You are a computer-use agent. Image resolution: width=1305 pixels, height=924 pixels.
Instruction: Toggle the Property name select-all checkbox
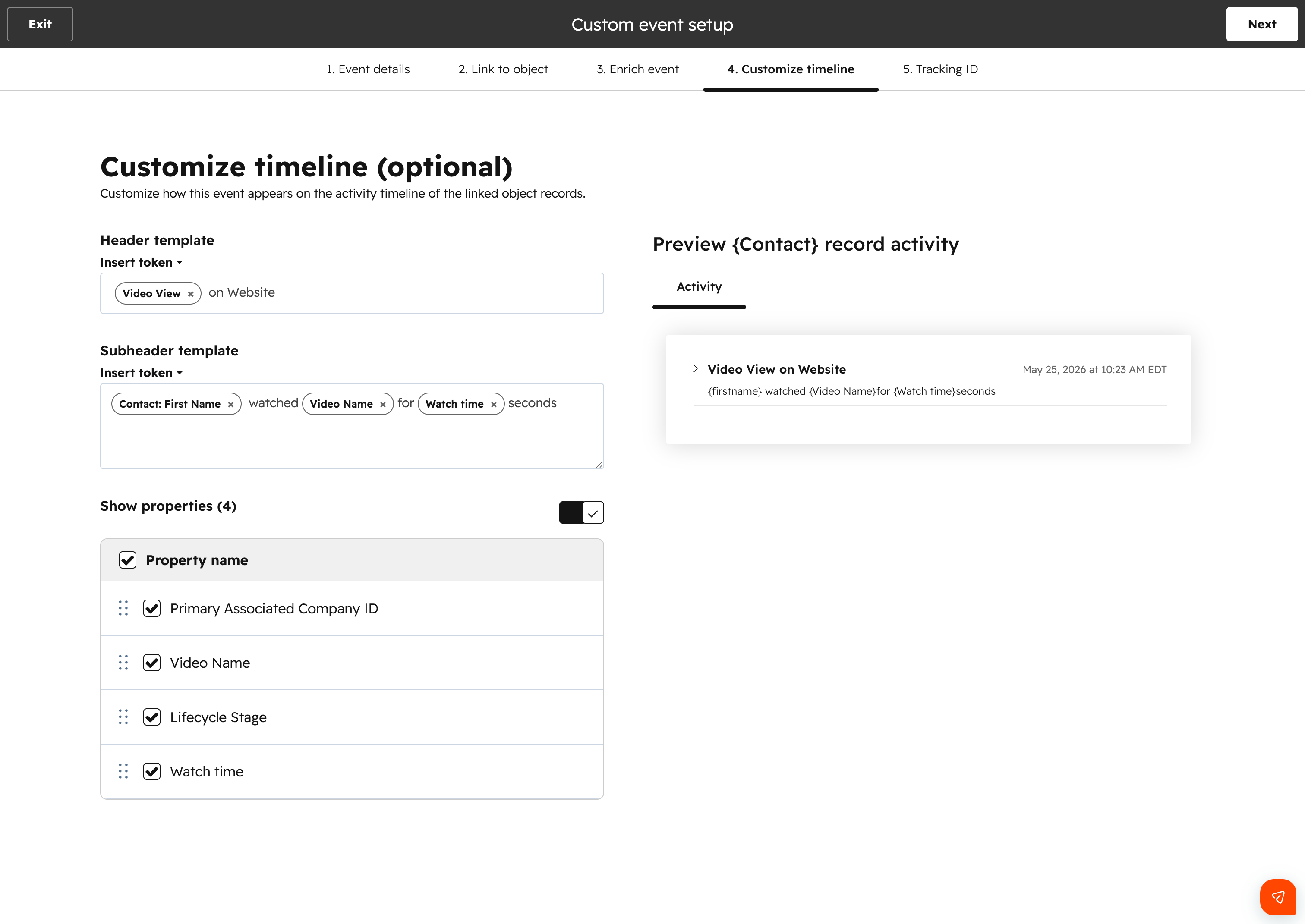(x=127, y=560)
